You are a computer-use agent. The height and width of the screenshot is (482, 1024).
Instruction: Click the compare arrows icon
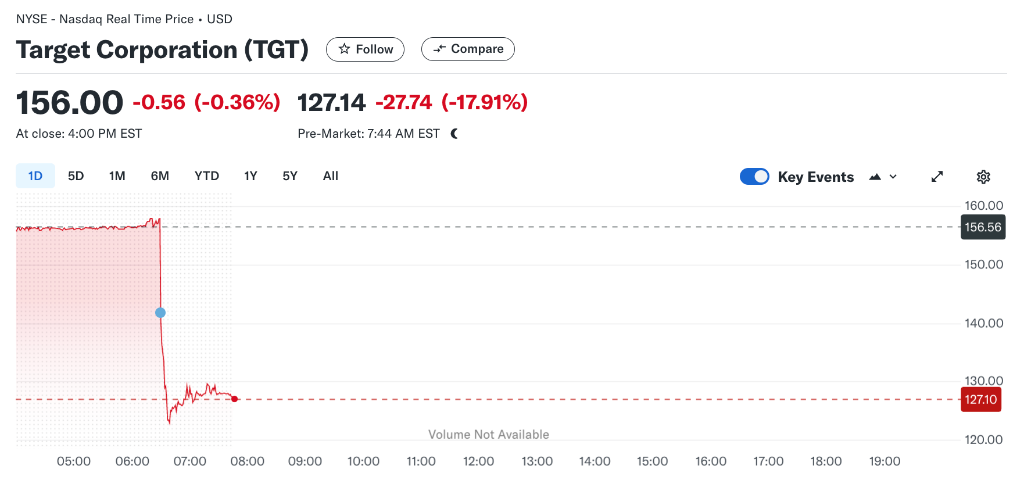coord(440,49)
